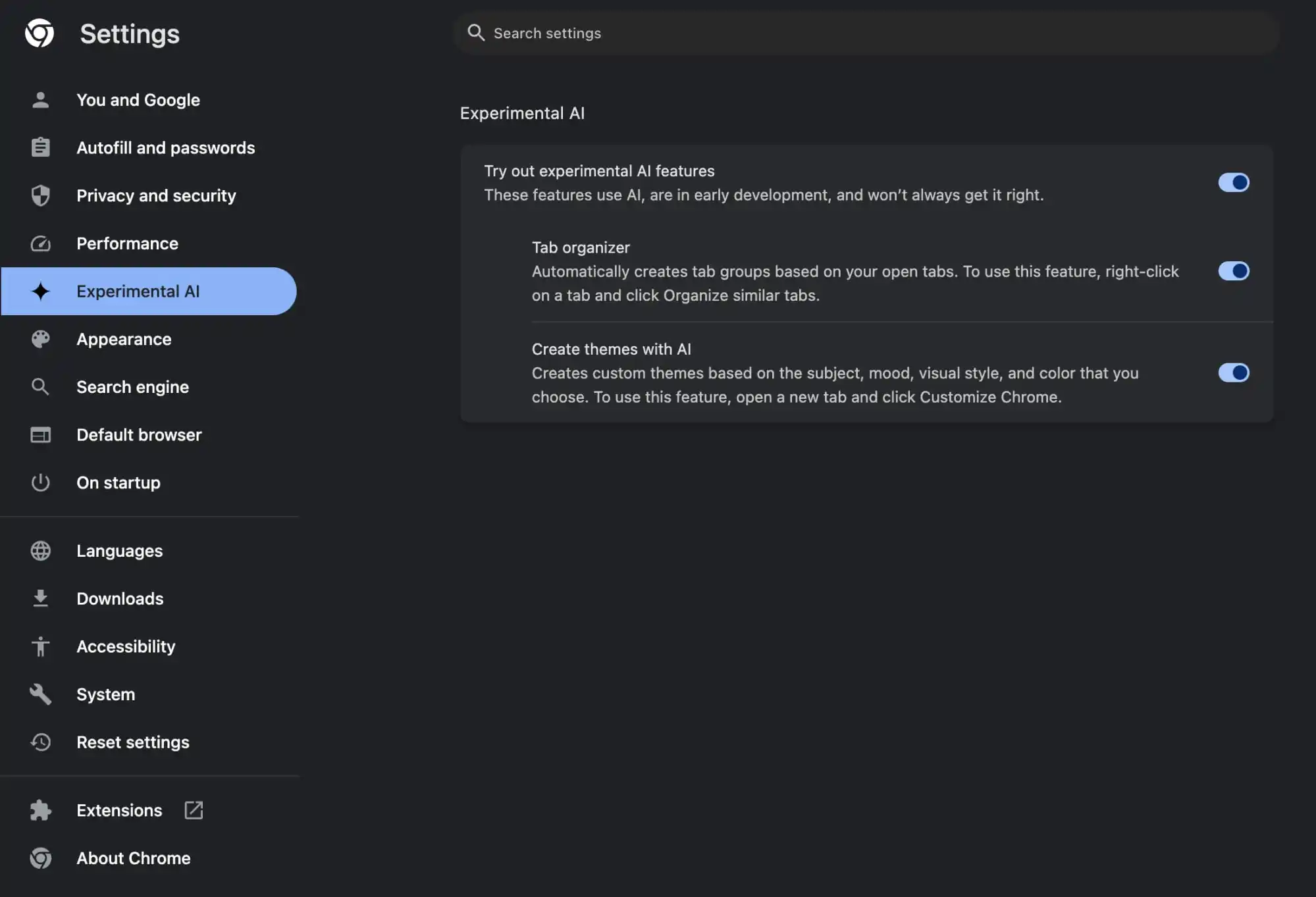Screen dimensions: 1316x897
Task: Open Extensions link in sidebar
Action: (149, 810)
